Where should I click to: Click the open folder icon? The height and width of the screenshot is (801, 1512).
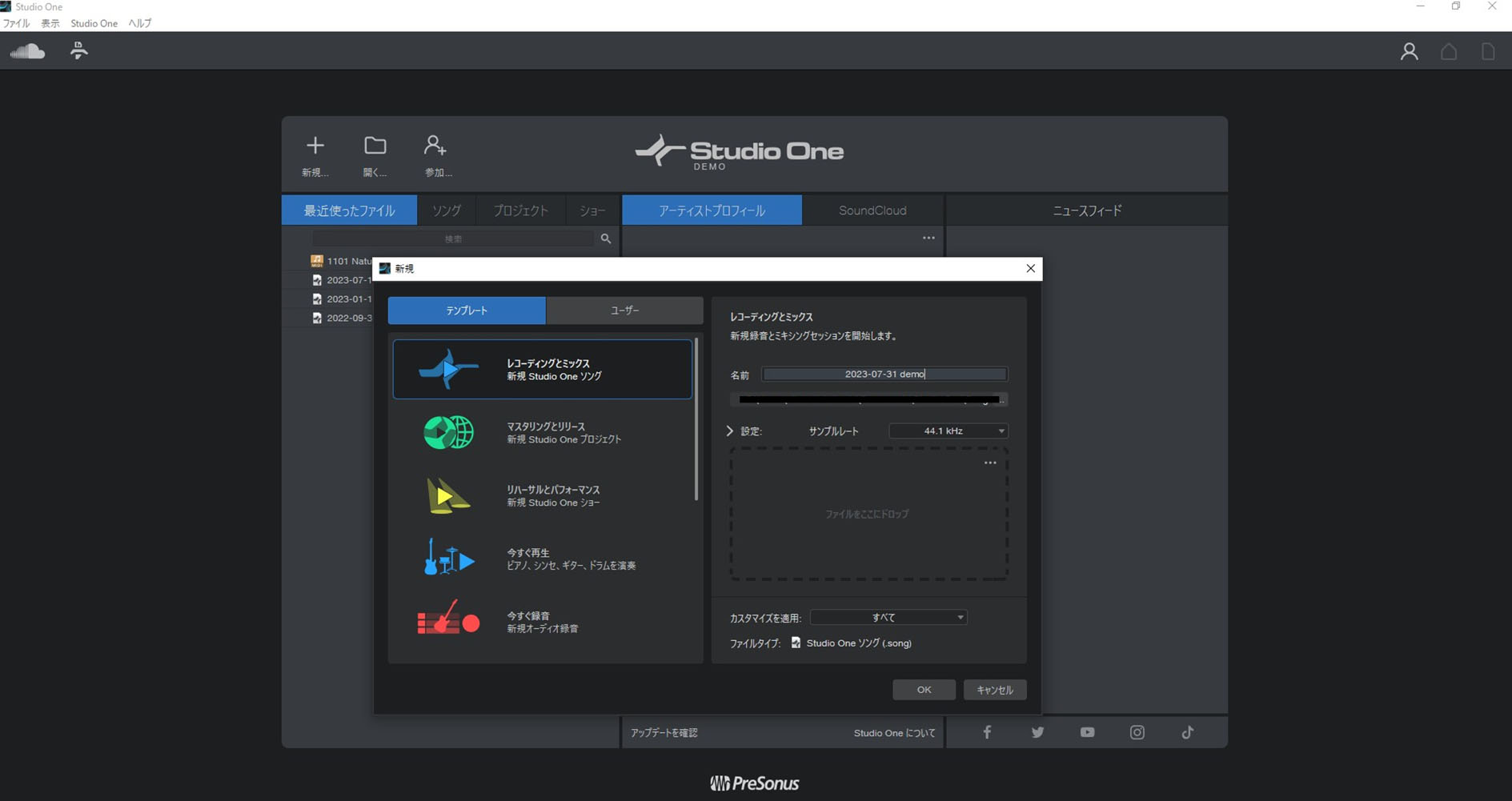coord(375,146)
